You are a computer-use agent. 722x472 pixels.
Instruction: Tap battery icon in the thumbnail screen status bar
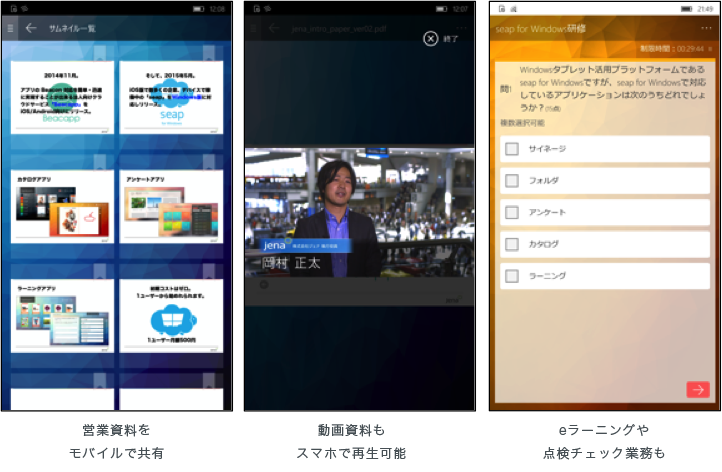pos(198,9)
